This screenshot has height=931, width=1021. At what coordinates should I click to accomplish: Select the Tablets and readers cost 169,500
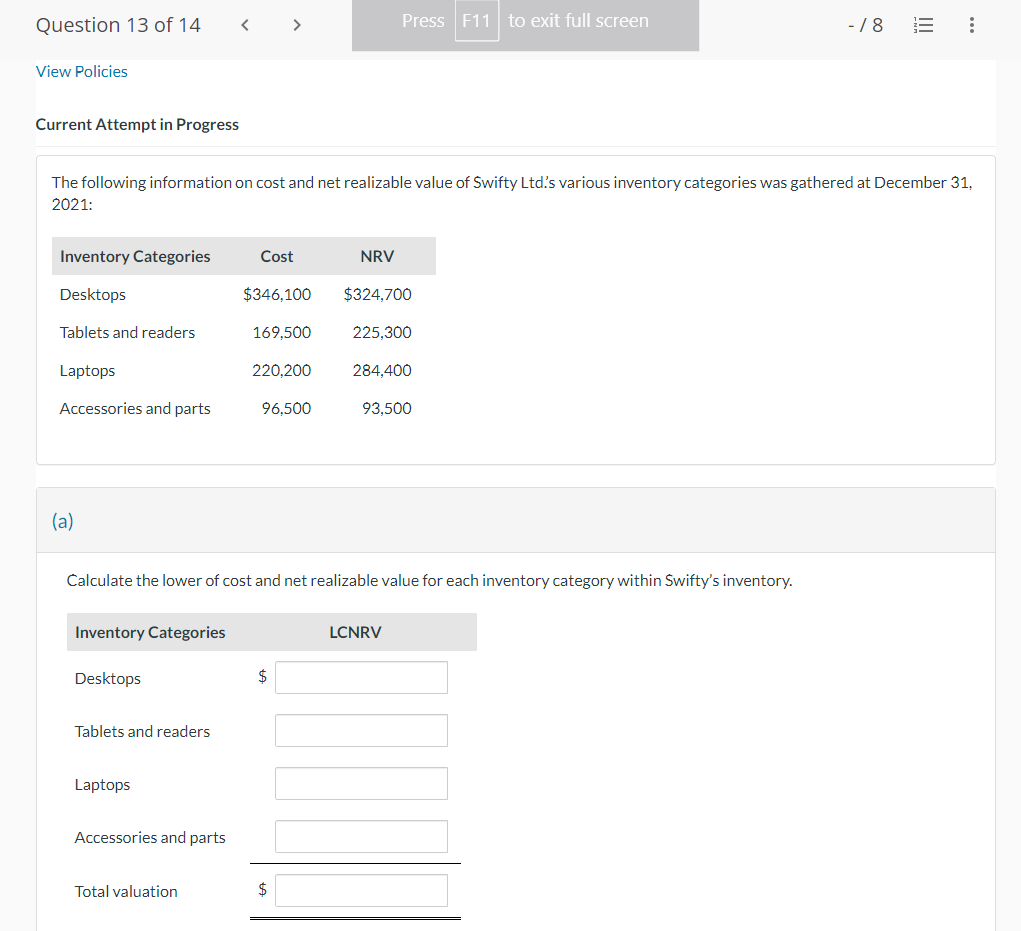coord(282,333)
